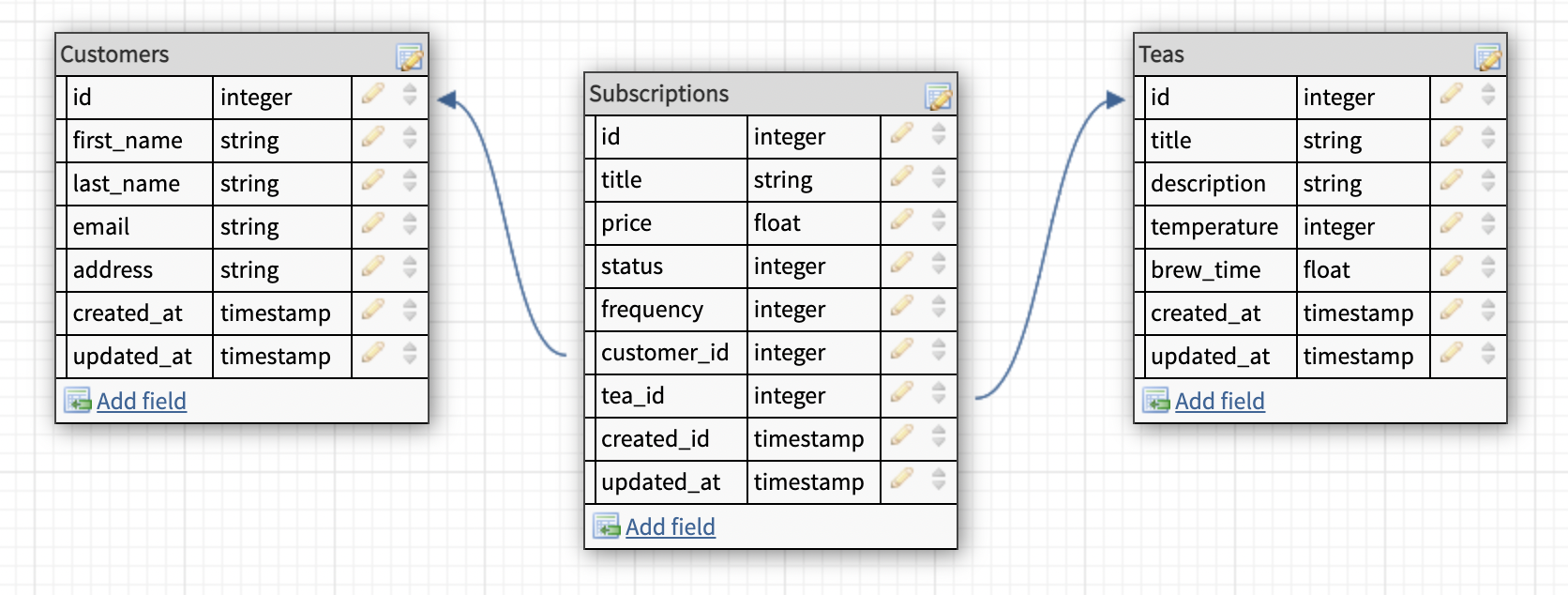Edit the Customers address field pencil

(x=373, y=267)
